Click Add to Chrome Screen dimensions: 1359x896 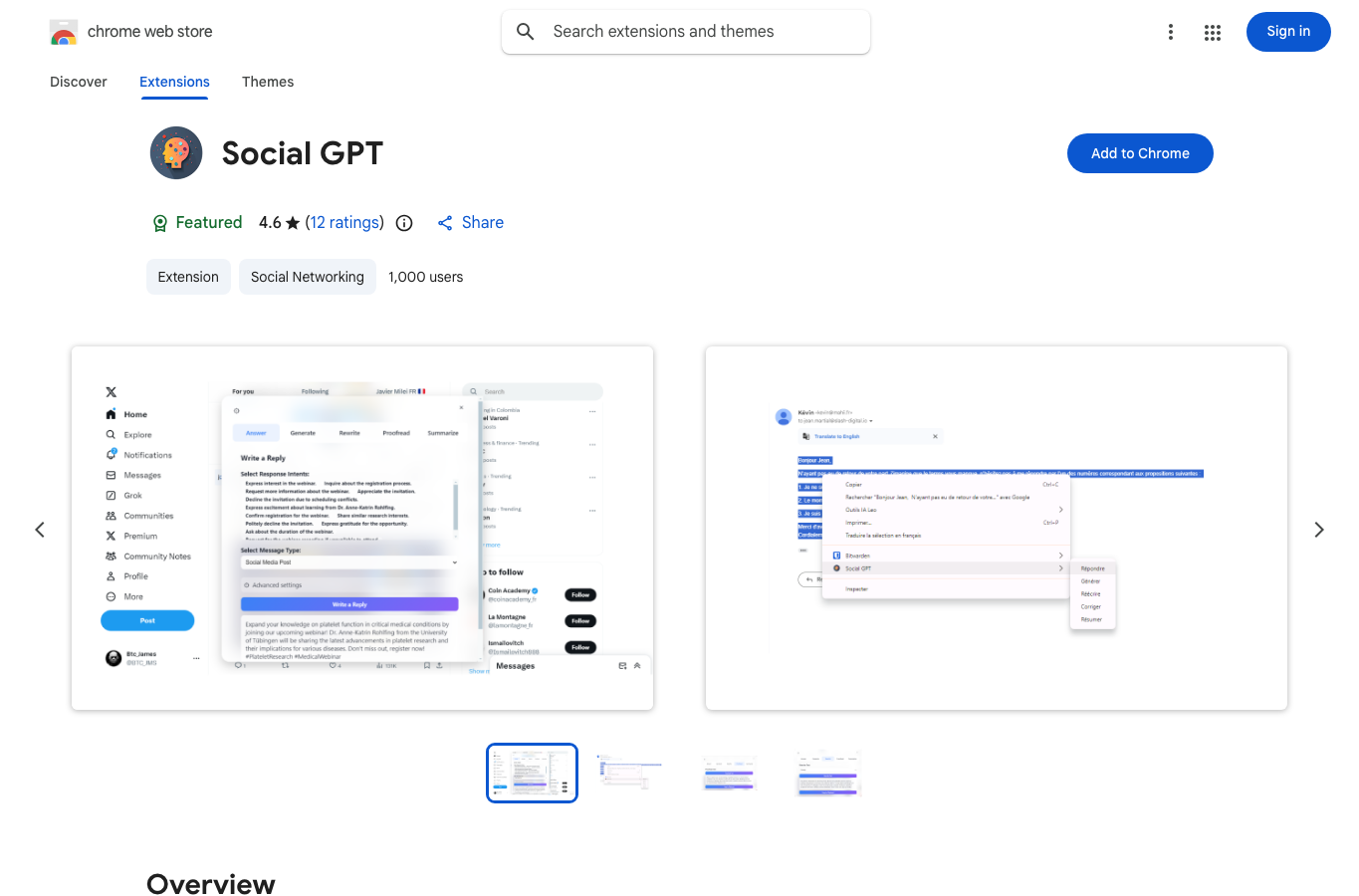1140,153
